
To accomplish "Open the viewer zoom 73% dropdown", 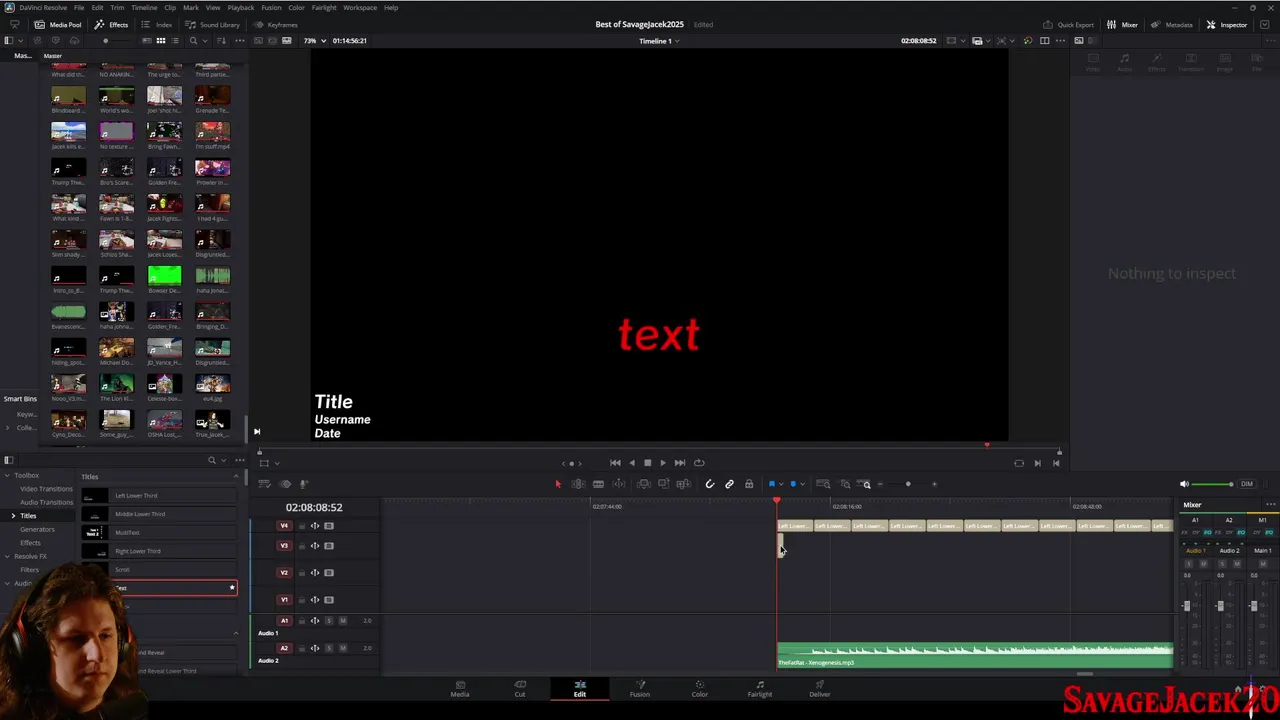I will pos(314,40).
